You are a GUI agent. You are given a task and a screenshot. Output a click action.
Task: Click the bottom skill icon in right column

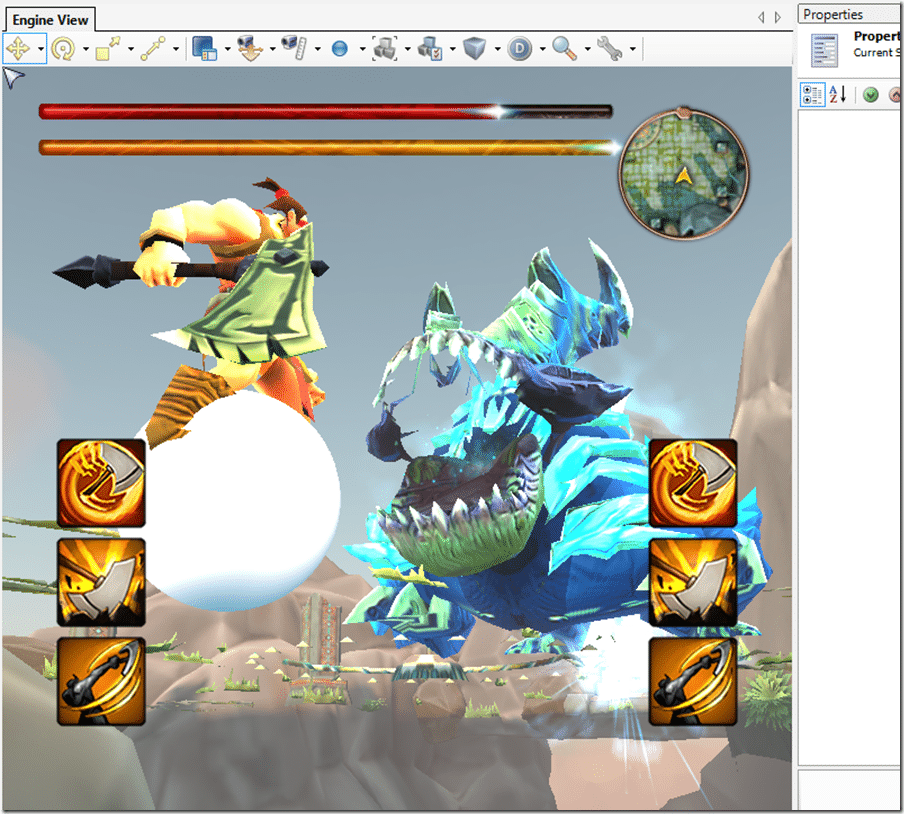coord(693,681)
